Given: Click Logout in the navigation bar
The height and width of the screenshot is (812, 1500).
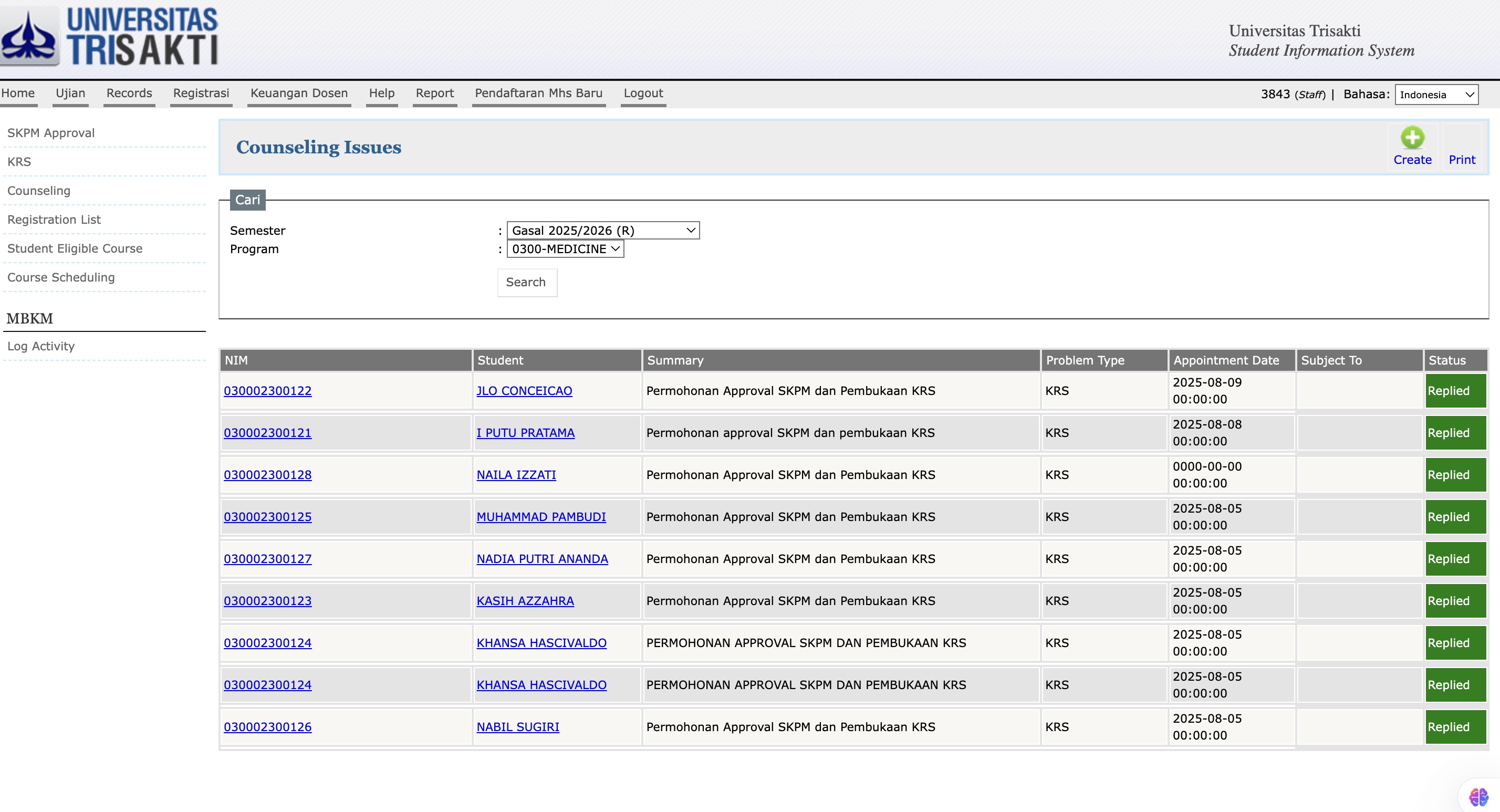Looking at the screenshot, I should pyautogui.click(x=643, y=93).
